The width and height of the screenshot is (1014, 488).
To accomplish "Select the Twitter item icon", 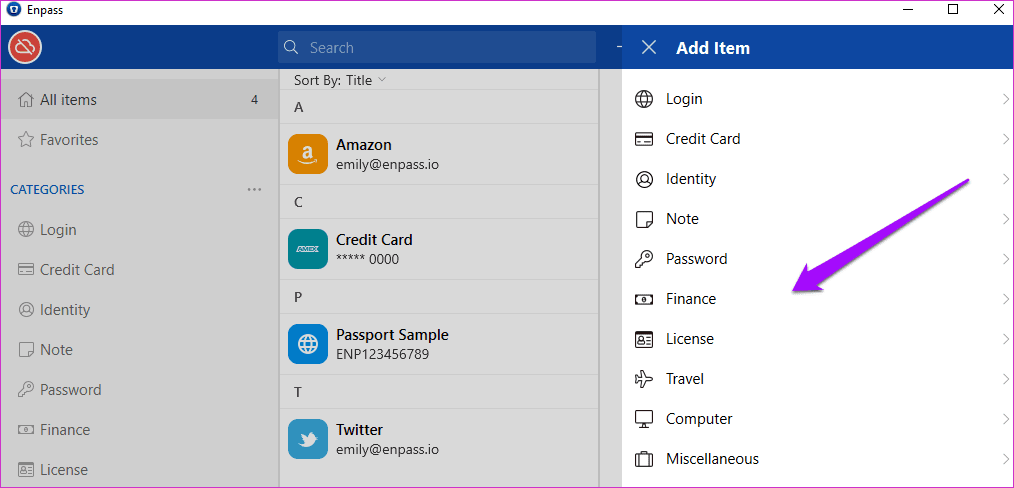I will click(x=308, y=439).
